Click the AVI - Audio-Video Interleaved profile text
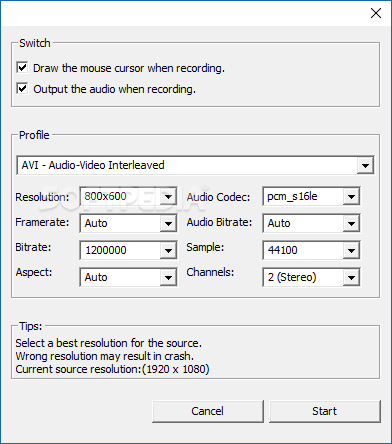 (93, 165)
